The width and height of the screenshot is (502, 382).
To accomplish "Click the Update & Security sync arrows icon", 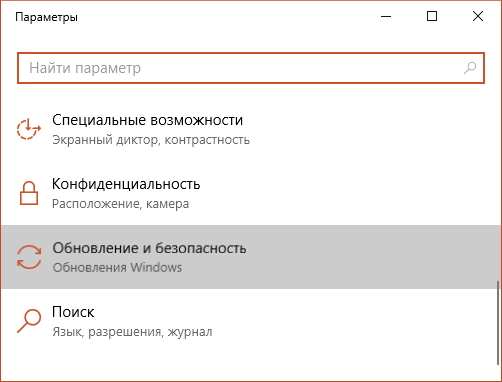I will pos(29,257).
